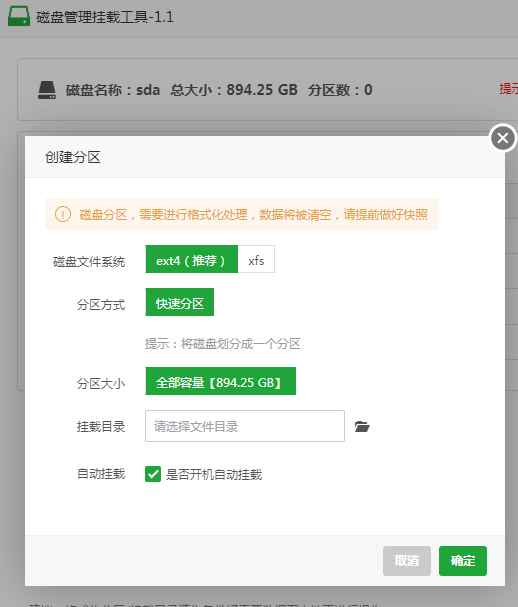Click the red 提示 text at right
This screenshot has width=518, height=607.
coord(508,88)
